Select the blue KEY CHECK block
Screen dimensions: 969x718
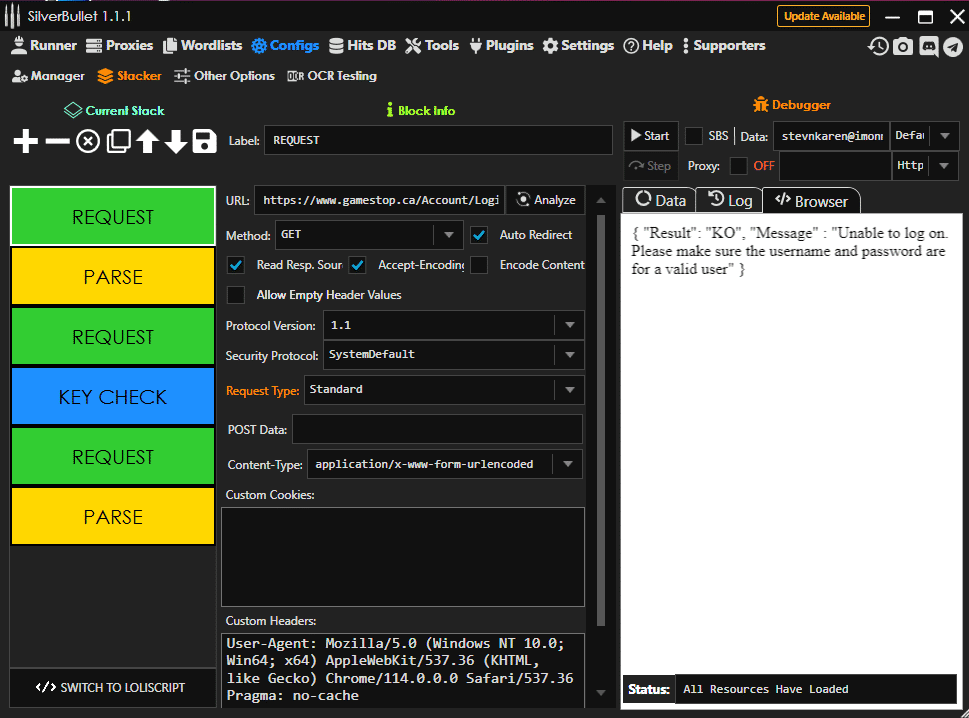[x=113, y=397]
